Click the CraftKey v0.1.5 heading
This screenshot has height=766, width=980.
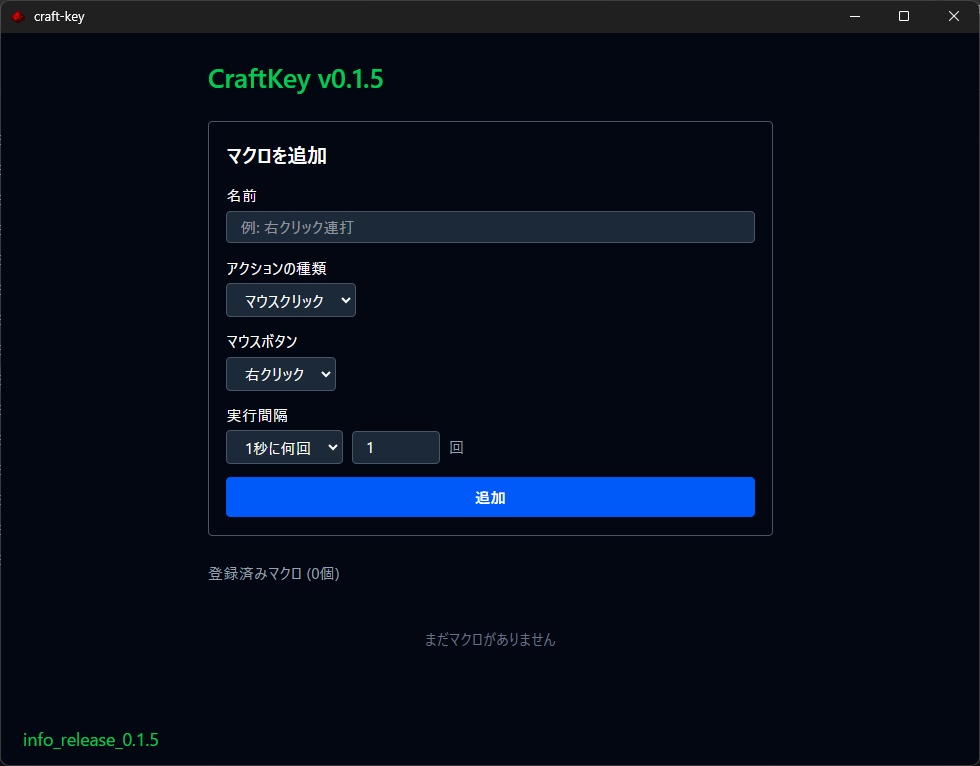tap(295, 79)
